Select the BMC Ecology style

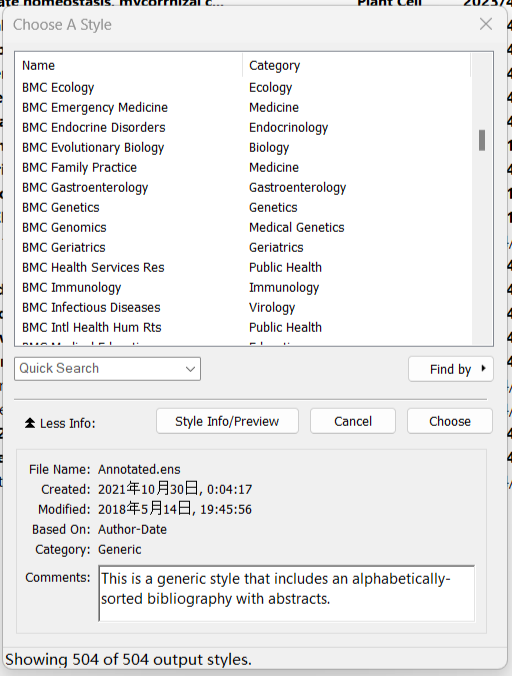243,88
